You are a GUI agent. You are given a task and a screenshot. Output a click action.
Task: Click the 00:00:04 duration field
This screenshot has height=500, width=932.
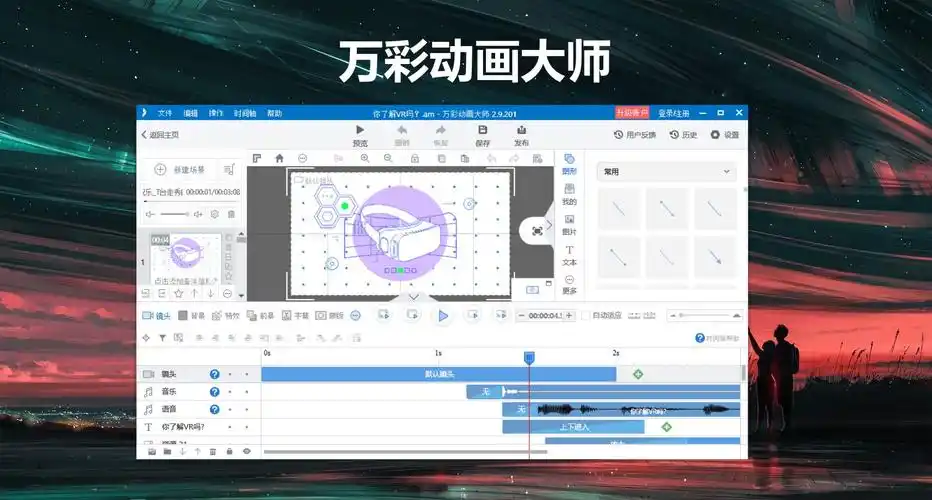pos(545,316)
